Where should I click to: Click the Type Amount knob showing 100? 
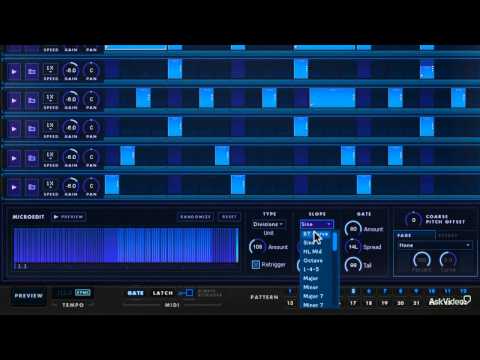[x=257, y=247]
